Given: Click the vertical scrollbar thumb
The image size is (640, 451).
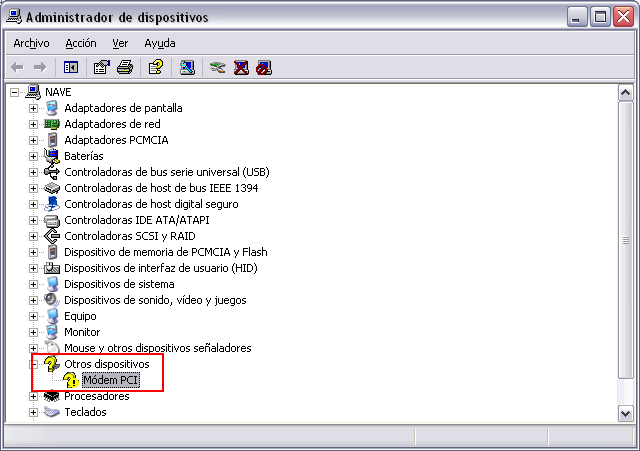Looking at the screenshot, I should [625, 240].
